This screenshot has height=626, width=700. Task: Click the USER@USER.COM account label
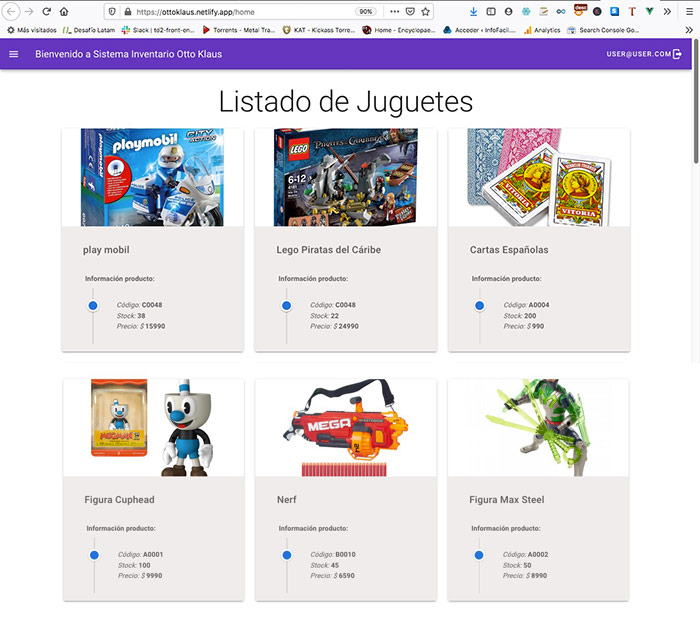coord(639,54)
